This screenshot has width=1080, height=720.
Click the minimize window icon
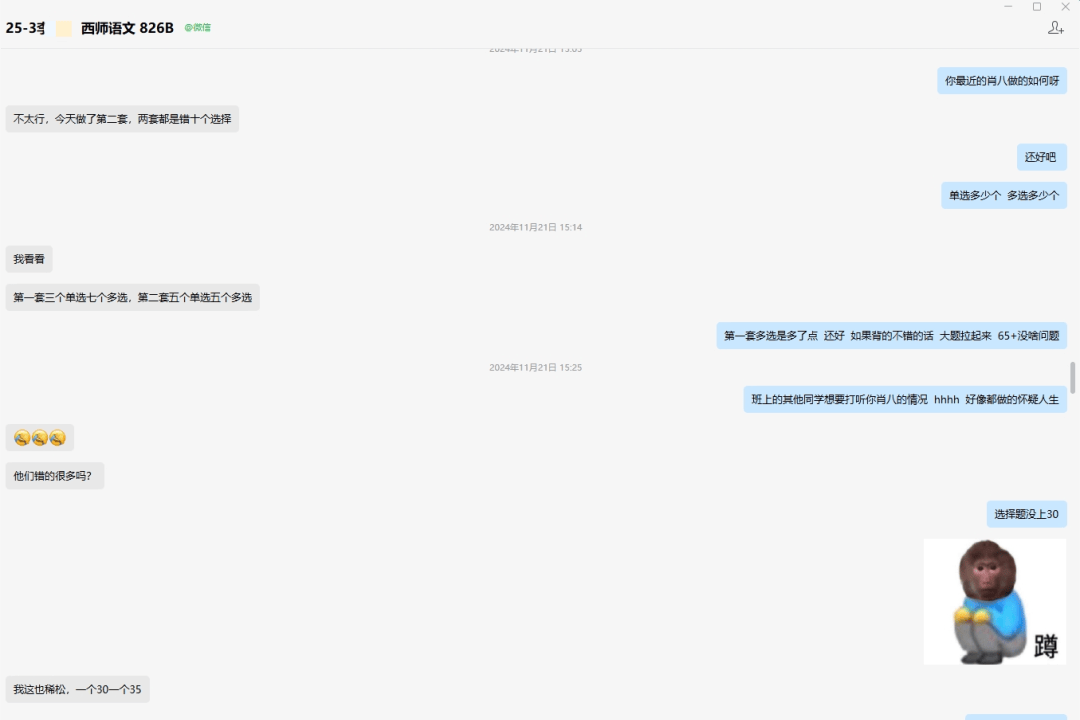click(1008, 6)
